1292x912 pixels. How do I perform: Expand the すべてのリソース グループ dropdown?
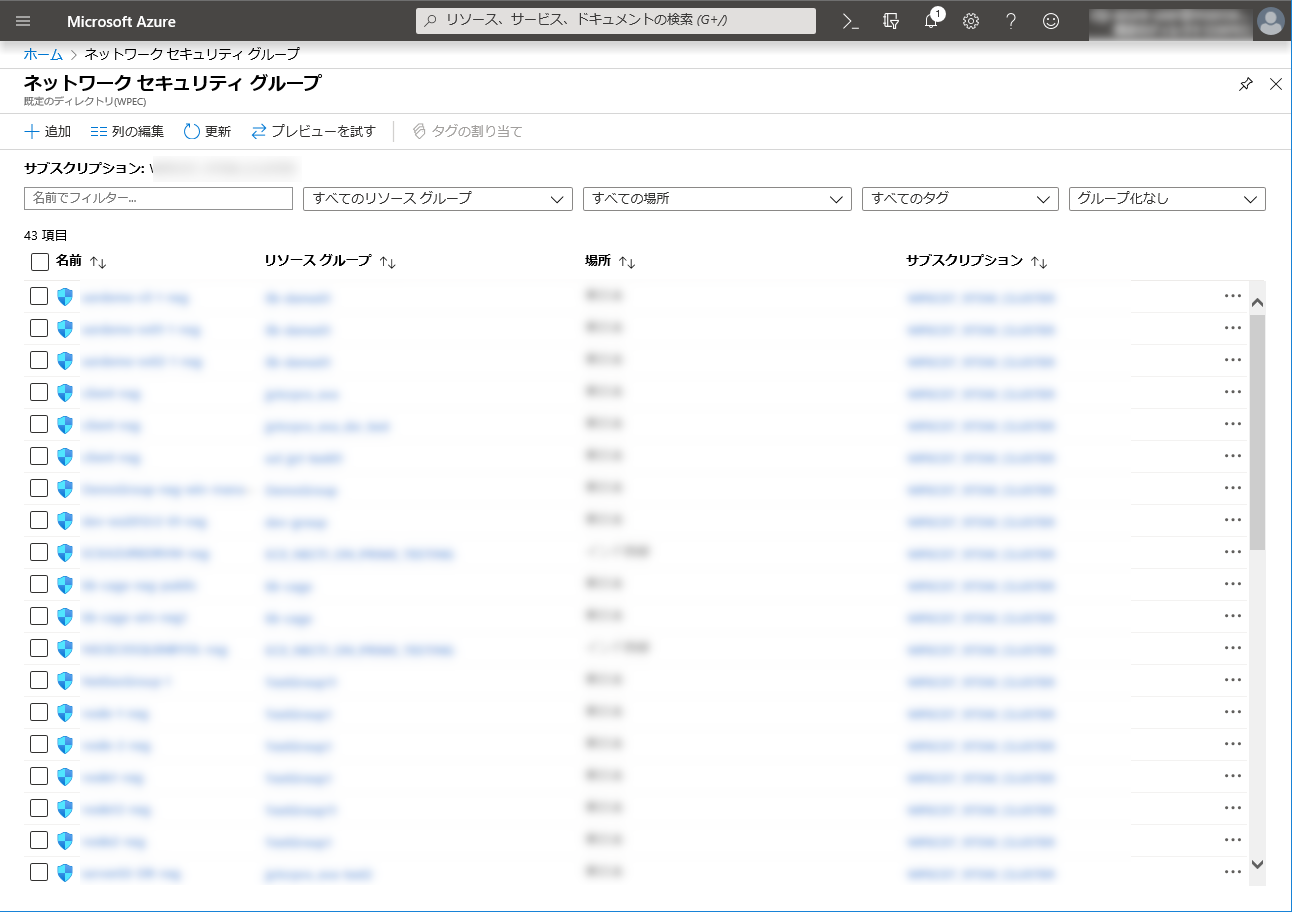[x=437, y=199]
